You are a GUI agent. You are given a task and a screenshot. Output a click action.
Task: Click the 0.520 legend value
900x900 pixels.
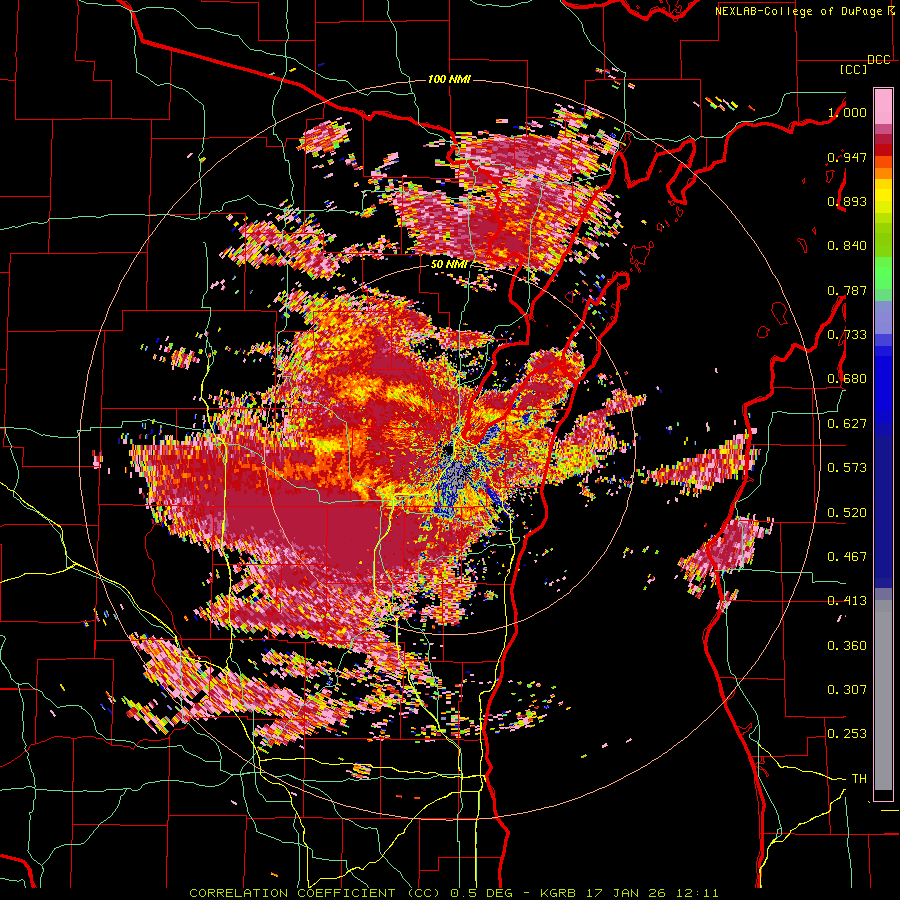847,513
